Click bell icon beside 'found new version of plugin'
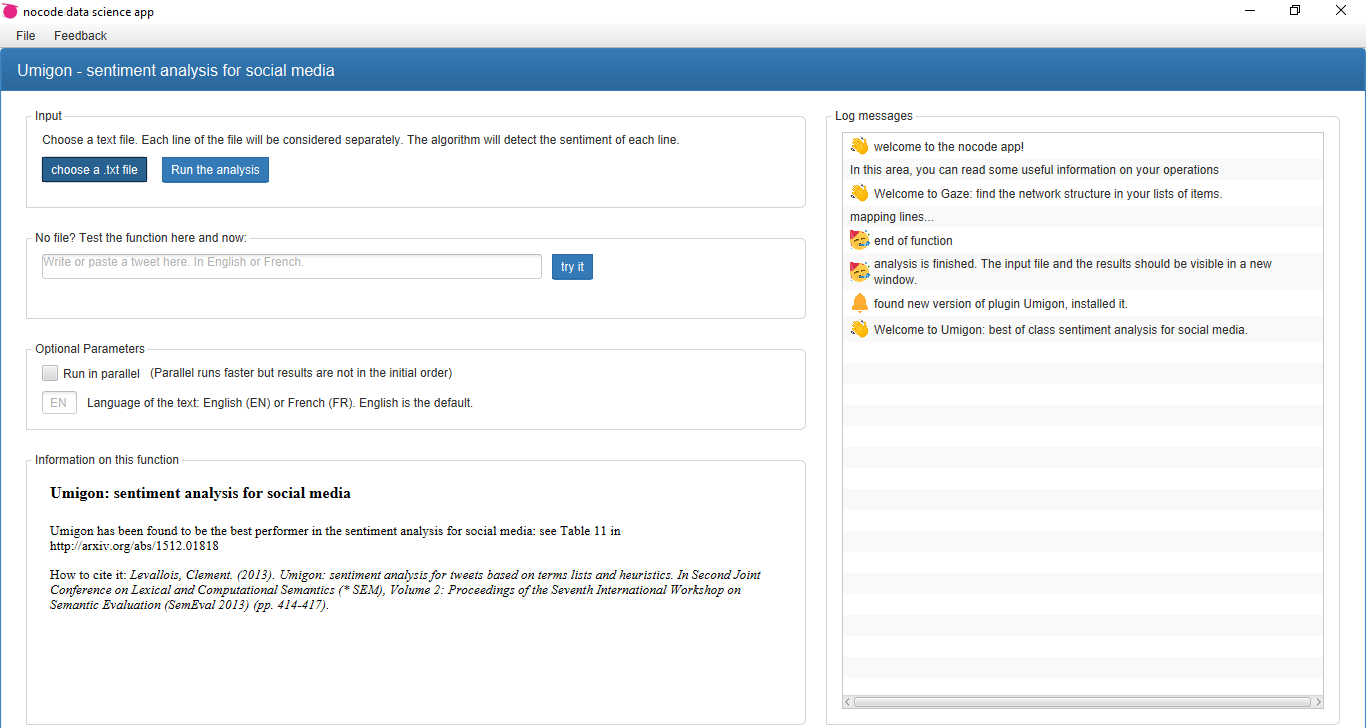The image size is (1366, 728). pyautogui.click(x=859, y=303)
